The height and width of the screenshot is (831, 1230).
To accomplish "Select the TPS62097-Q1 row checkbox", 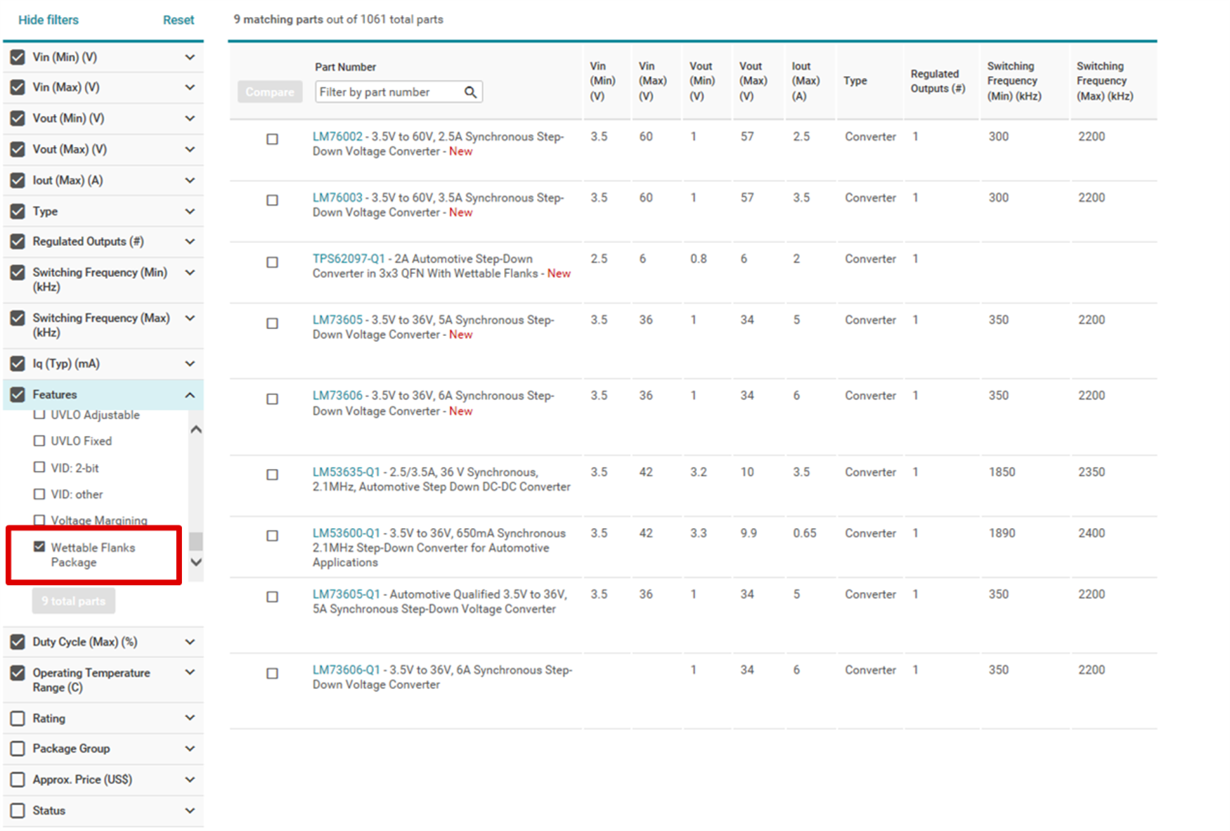I will pos(272,262).
